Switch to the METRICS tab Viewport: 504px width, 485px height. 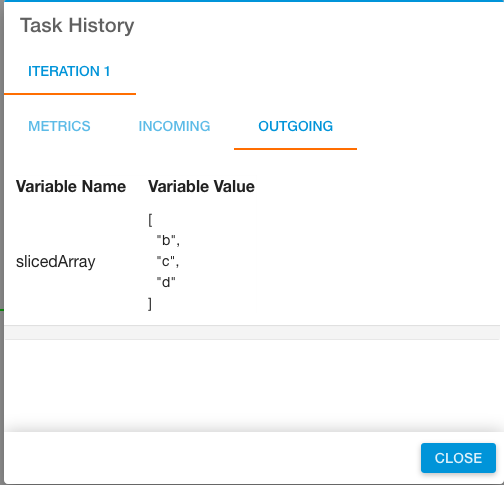point(59,126)
